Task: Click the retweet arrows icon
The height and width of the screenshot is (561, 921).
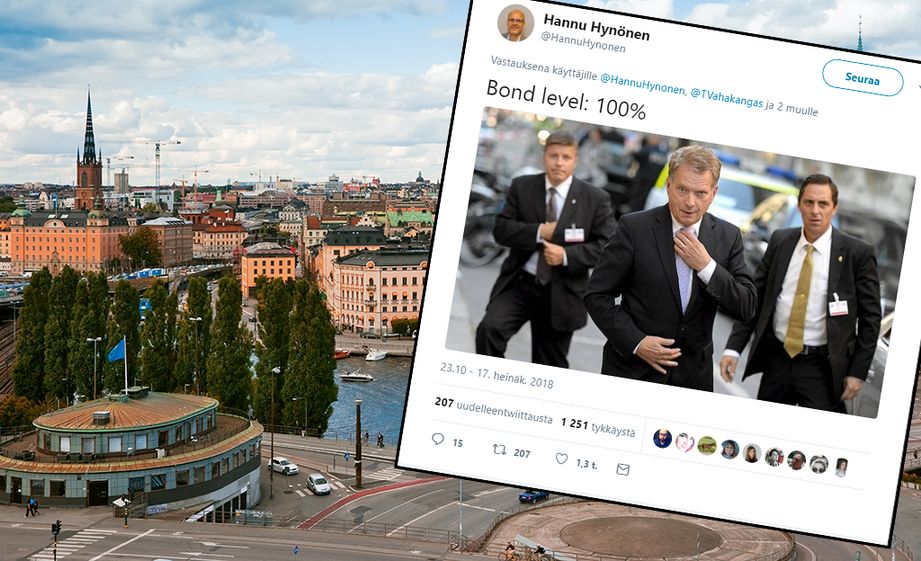Action: tap(499, 449)
